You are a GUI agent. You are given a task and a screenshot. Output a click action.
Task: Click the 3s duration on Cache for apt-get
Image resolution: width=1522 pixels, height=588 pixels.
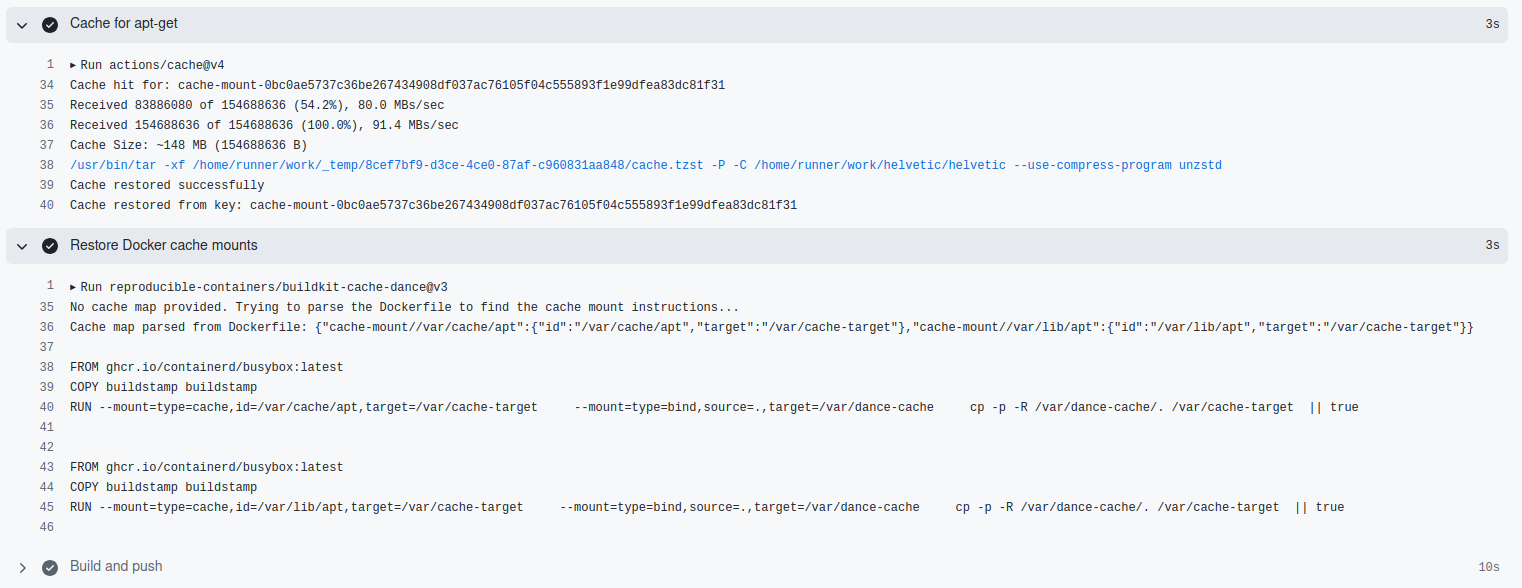(1494, 24)
